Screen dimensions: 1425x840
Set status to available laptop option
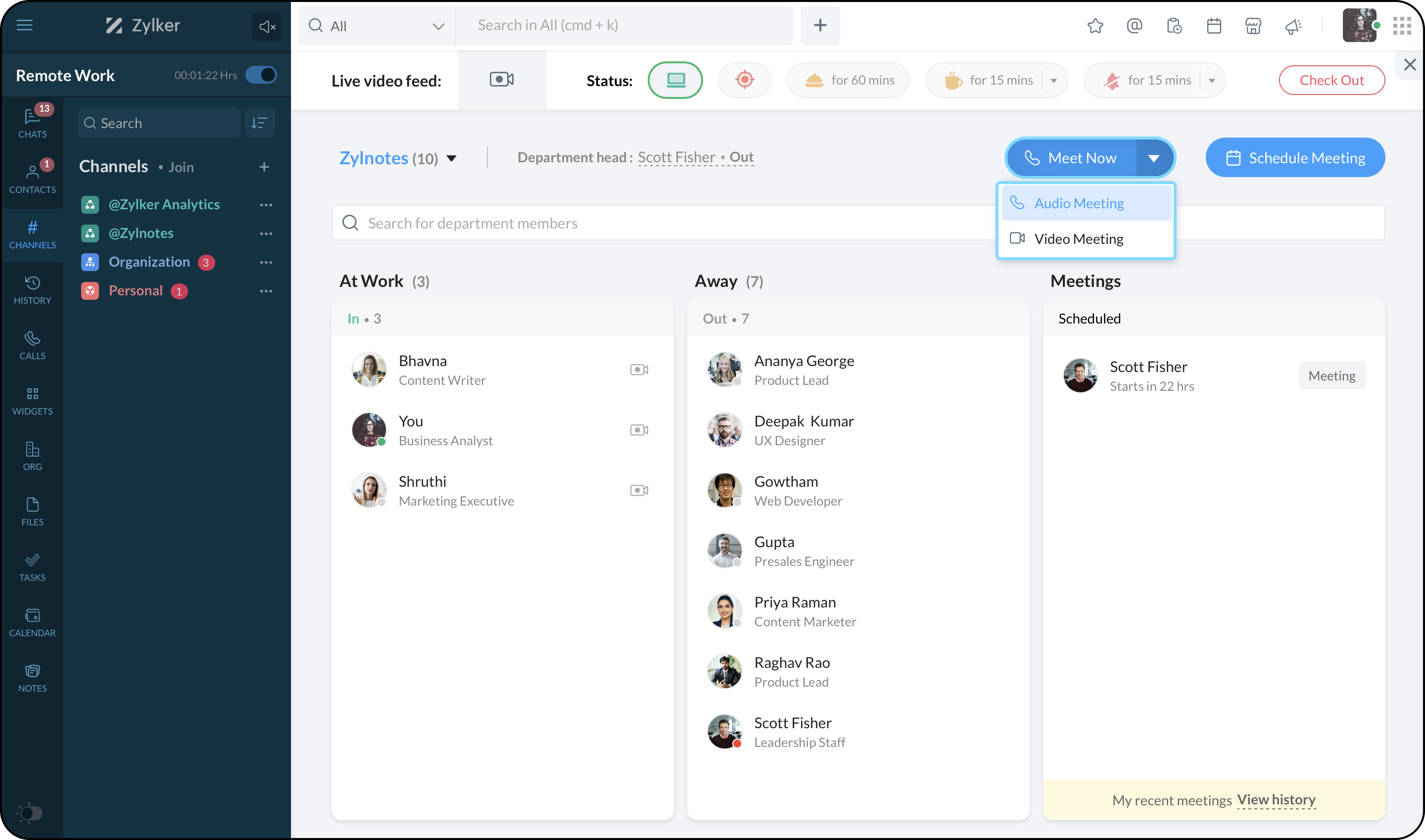pyautogui.click(x=675, y=80)
